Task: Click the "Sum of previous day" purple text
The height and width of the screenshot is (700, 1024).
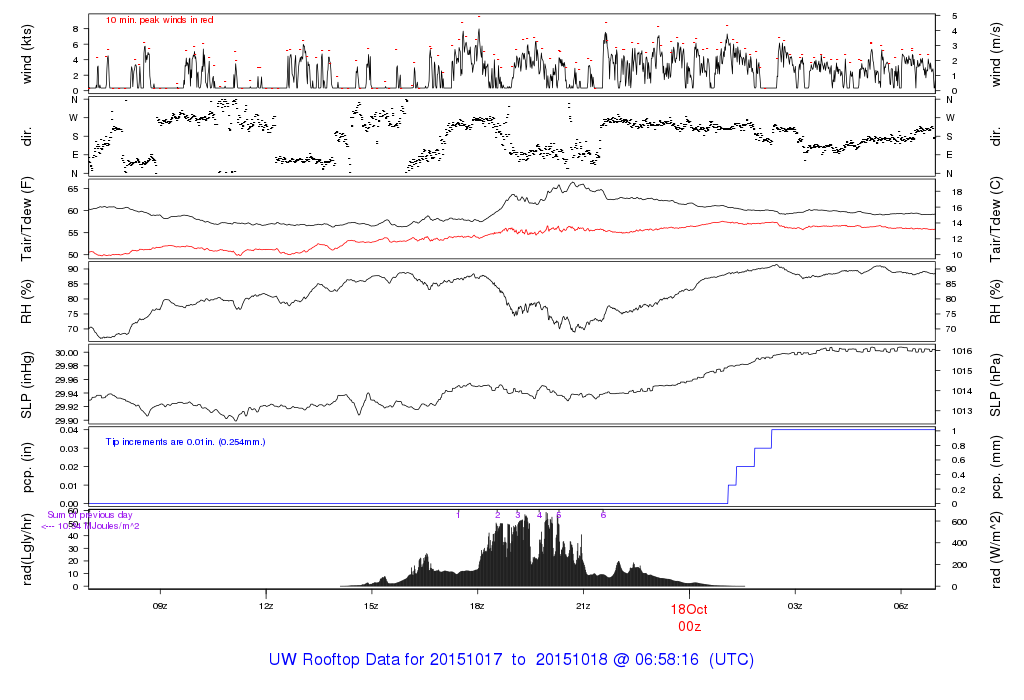Action: pos(90,515)
